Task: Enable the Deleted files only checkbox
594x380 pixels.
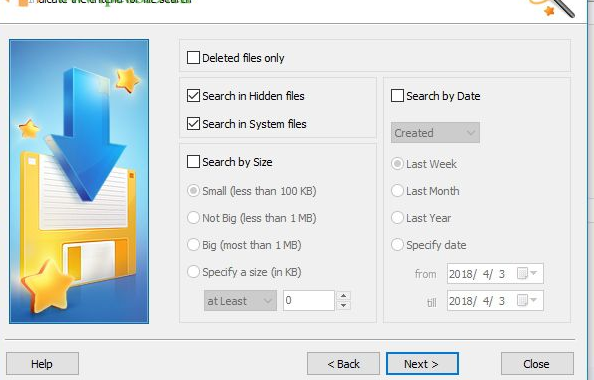Action: (x=193, y=58)
